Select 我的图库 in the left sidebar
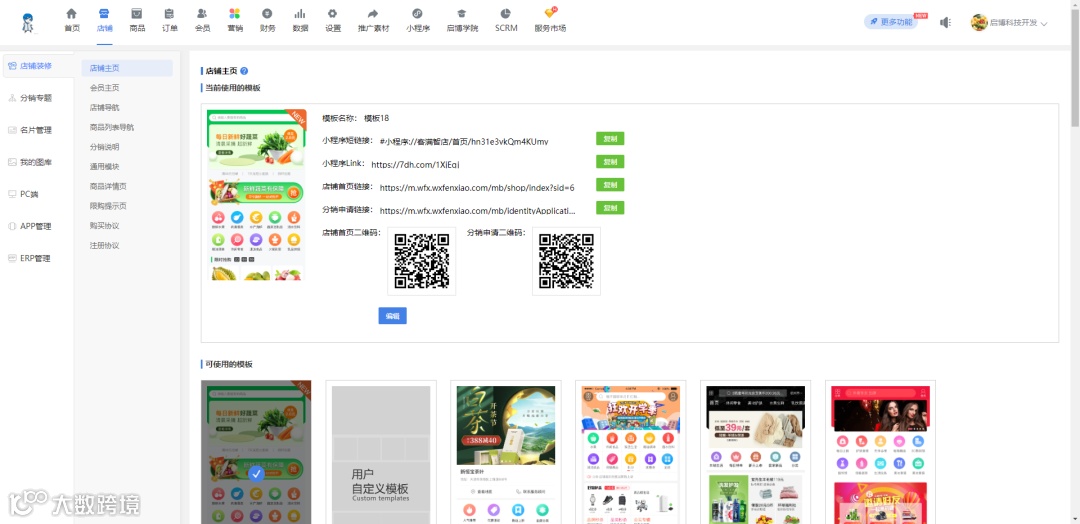The image size is (1080, 524). (x=37, y=163)
